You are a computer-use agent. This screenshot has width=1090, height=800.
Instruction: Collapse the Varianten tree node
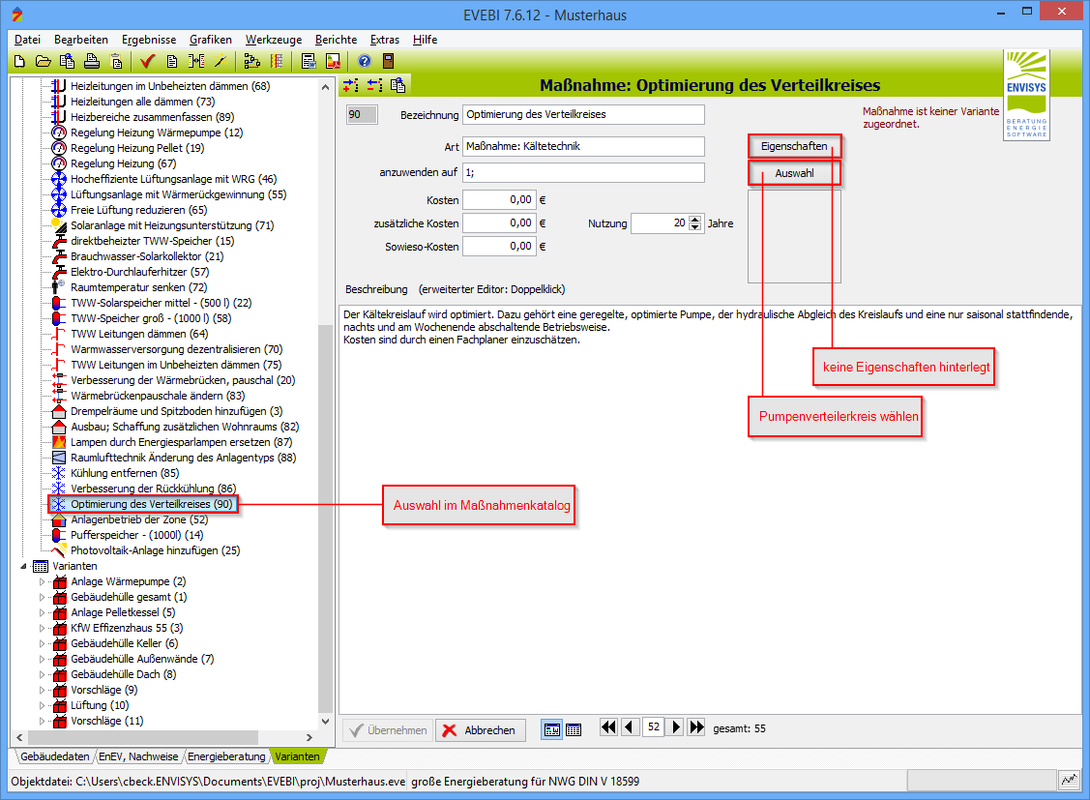tap(24, 566)
